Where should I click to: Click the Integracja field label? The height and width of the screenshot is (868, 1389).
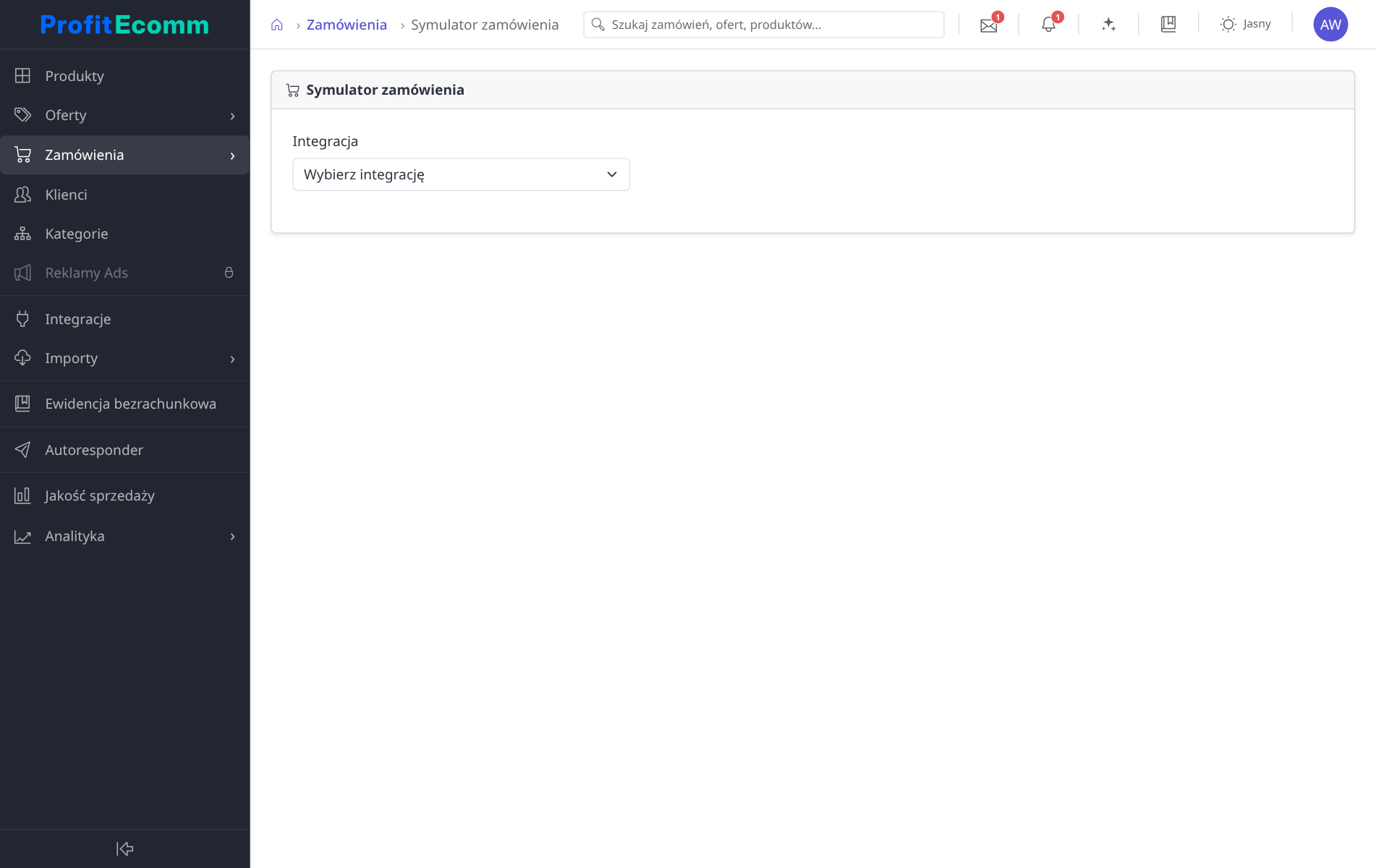325,141
